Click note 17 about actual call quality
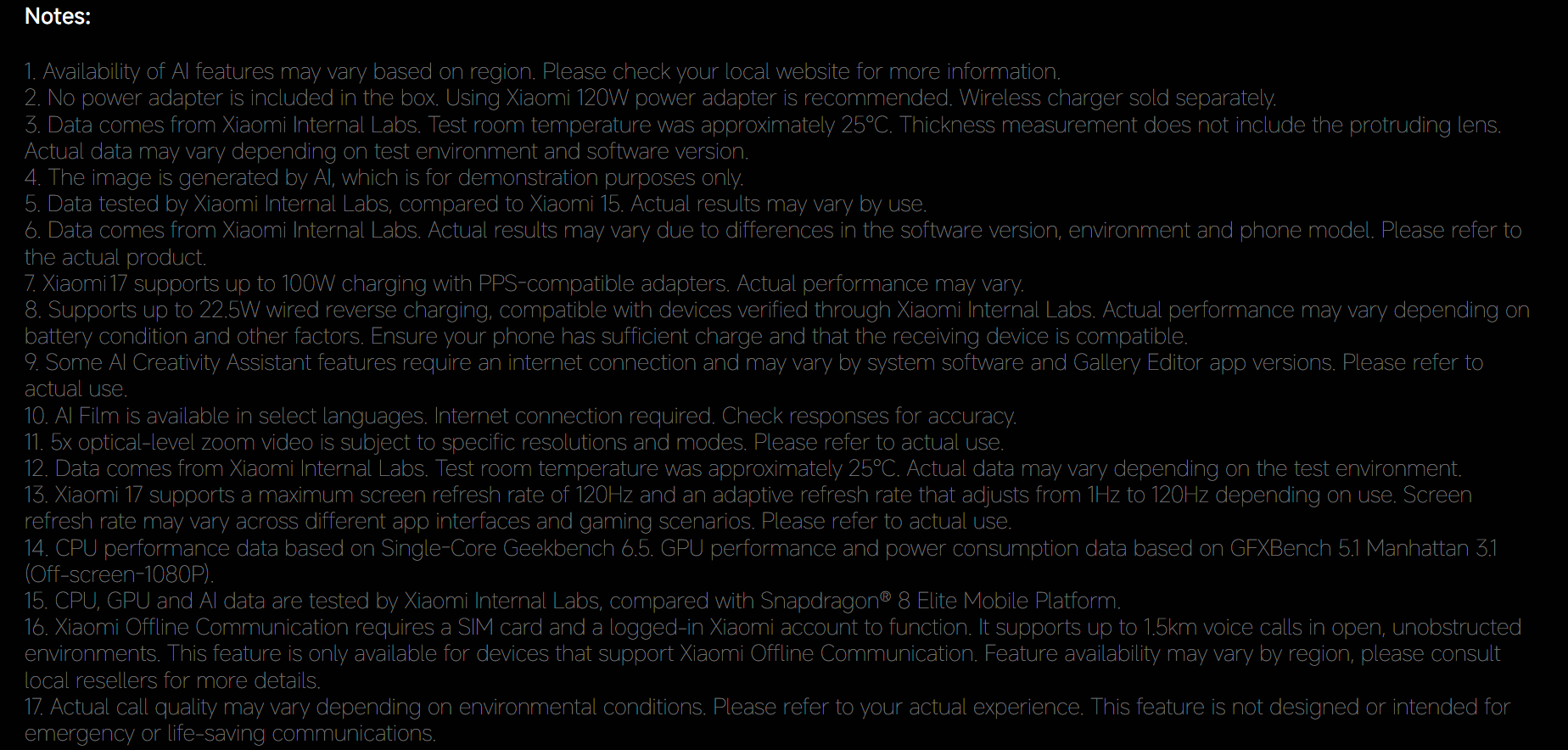The height and width of the screenshot is (750, 1568). tap(767, 707)
